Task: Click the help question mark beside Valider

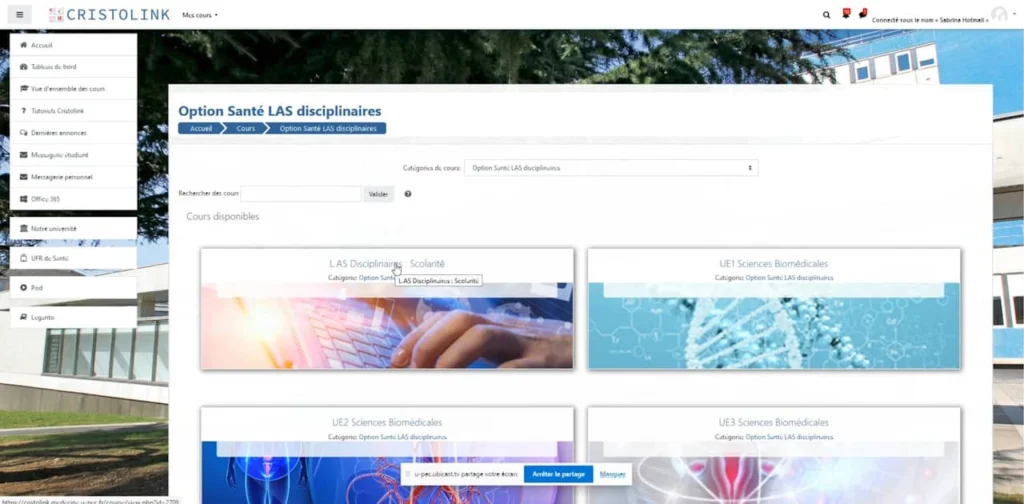Action: (408, 194)
